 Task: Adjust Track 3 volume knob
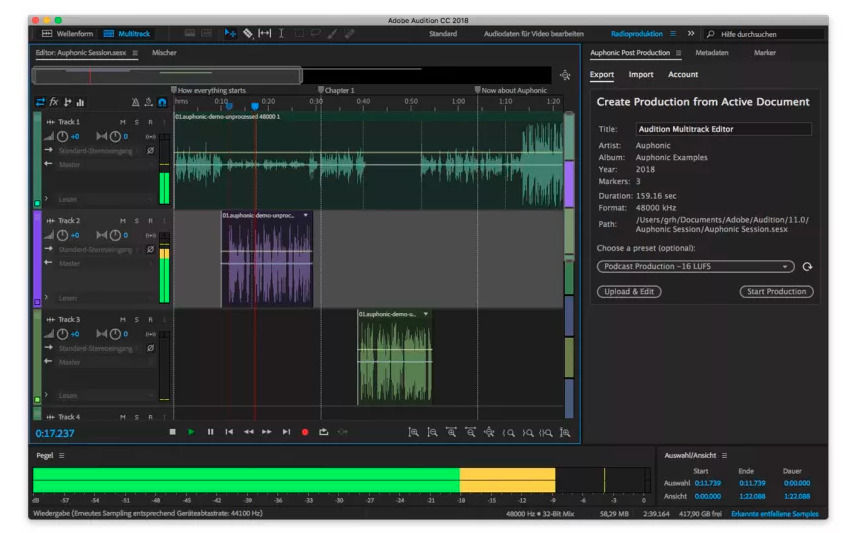coord(62,334)
